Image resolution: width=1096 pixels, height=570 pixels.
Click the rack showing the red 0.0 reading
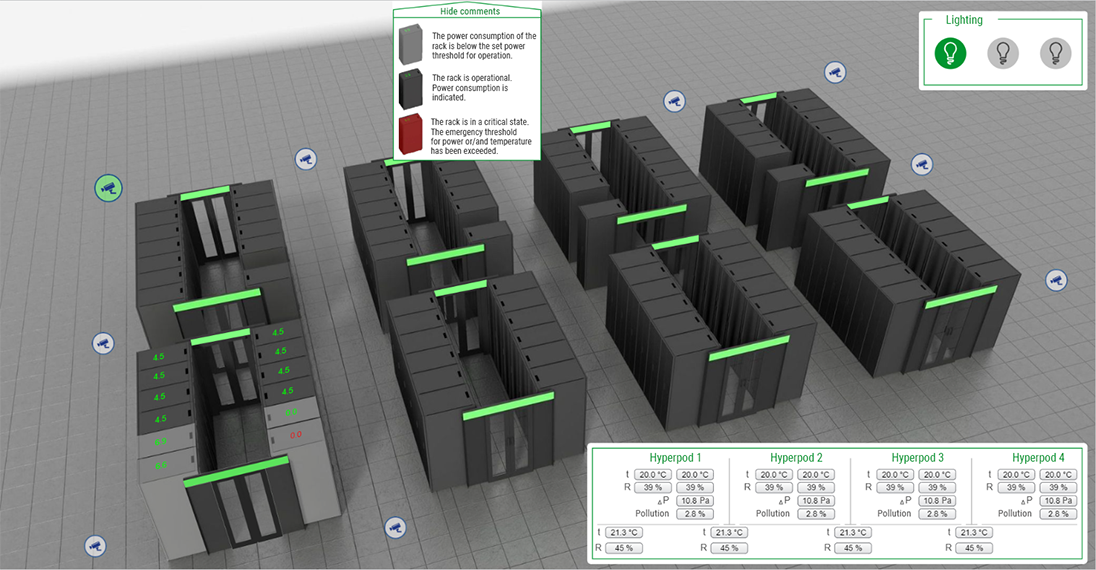pyautogui.click(x=295, y=435)
